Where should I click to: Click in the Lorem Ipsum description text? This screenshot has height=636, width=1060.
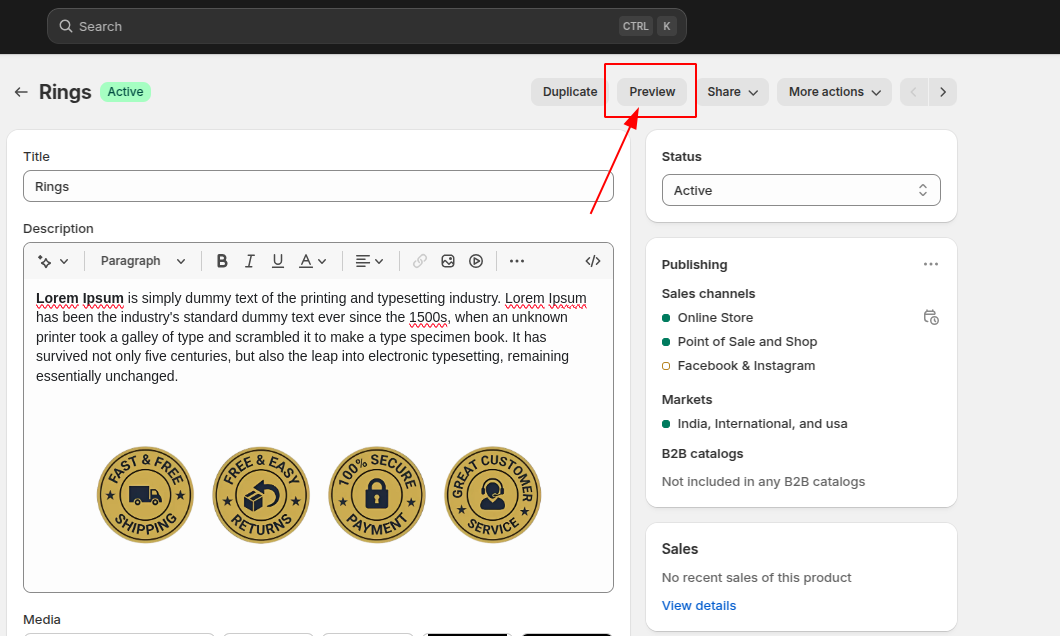pyautogui.click(x=312, y=337)
